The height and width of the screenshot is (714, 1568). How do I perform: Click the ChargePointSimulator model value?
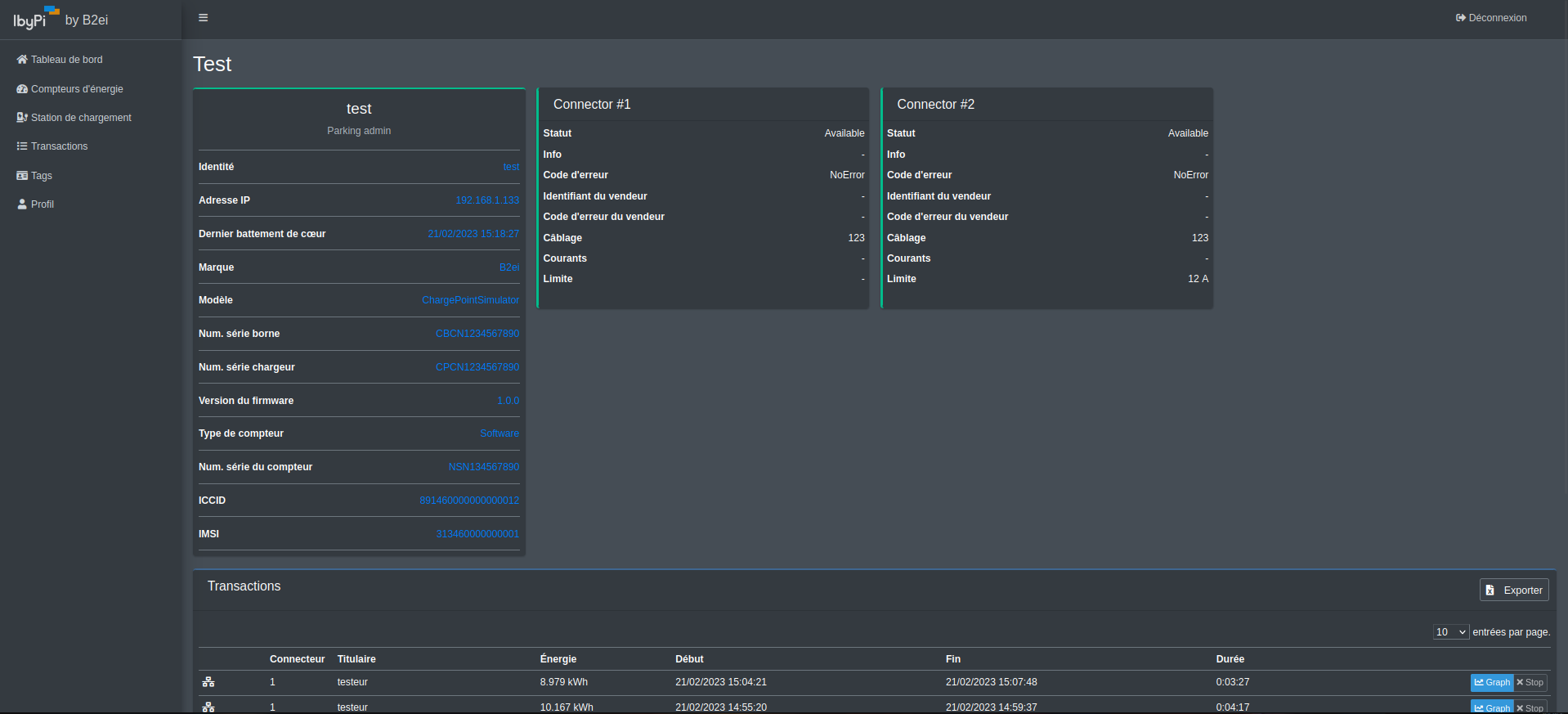point(470,300)
